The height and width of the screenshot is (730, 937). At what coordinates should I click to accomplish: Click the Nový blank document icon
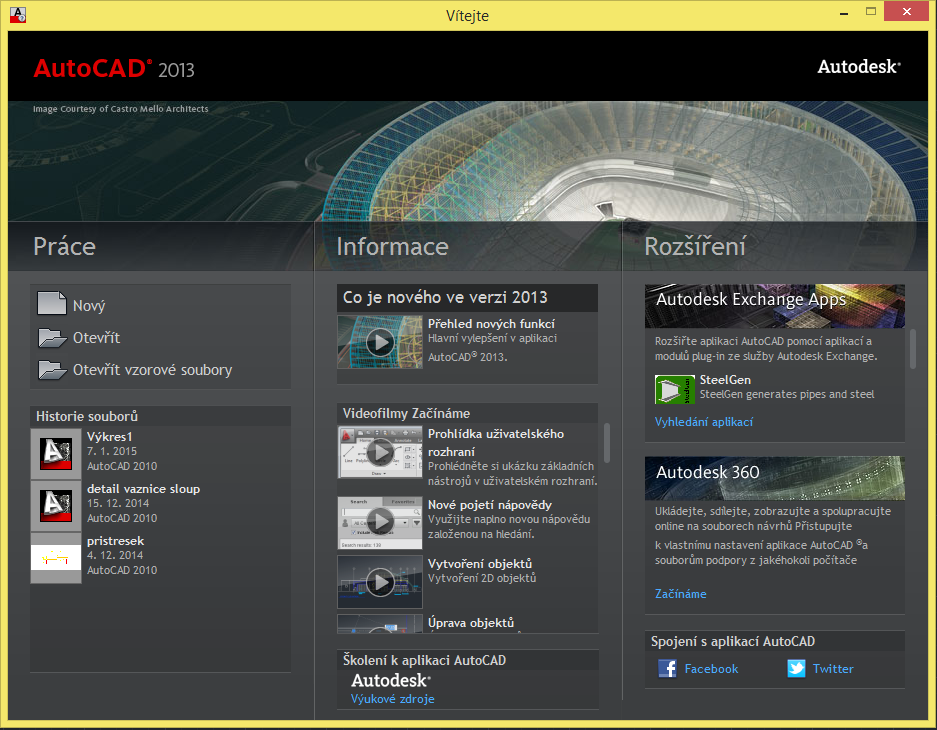pos(52,303)
